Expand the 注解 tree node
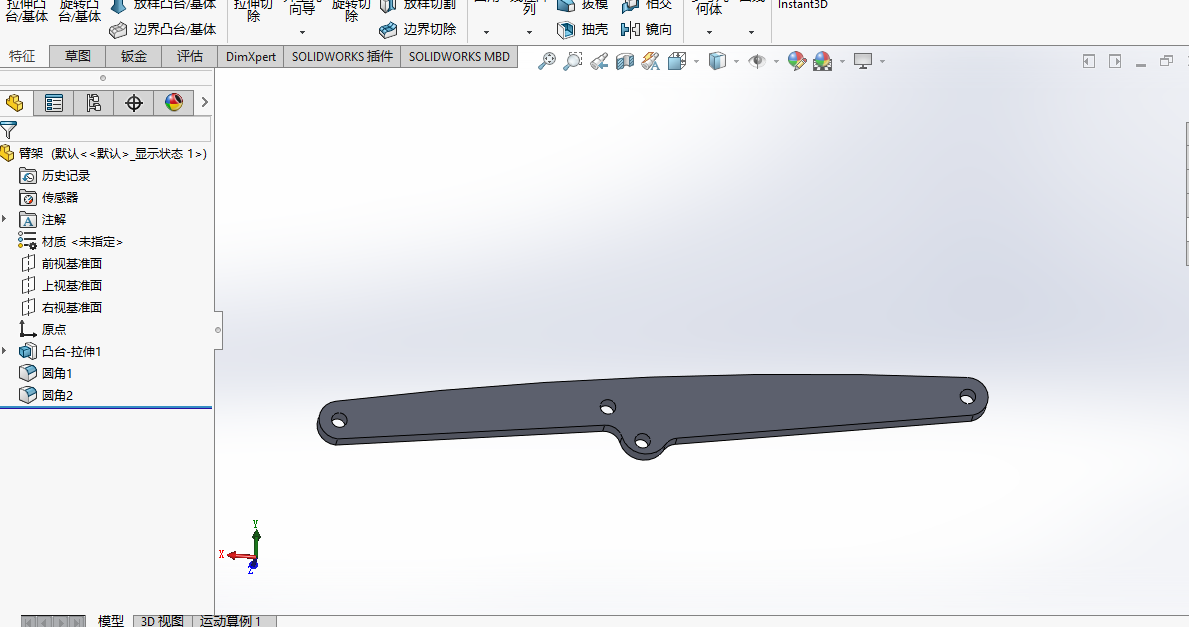Screen dimensions: 1189x627 pyautogui.click(x=5, y=219)
